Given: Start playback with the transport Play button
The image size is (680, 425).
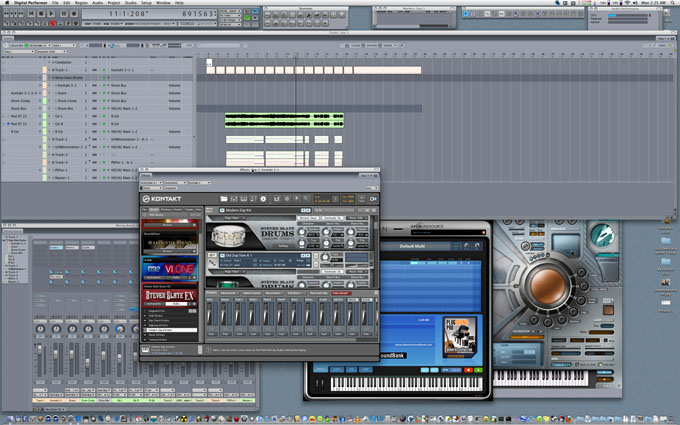Looking at the screenshot, I should coord(52,14).
